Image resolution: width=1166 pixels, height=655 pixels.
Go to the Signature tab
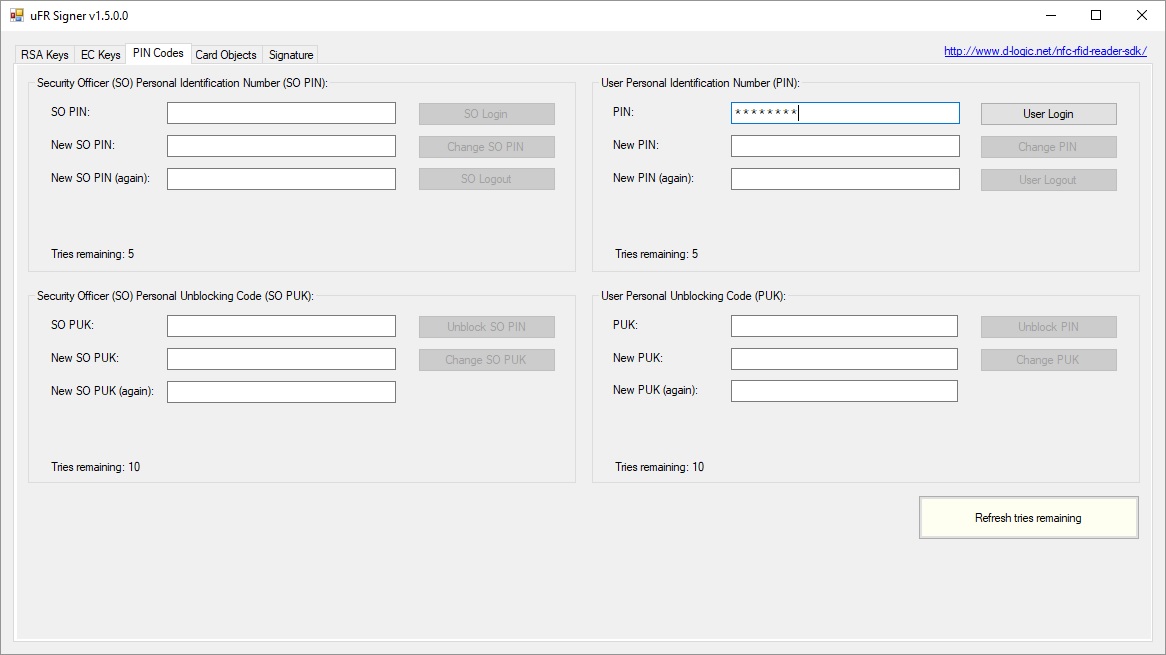[x=291, y=55]
